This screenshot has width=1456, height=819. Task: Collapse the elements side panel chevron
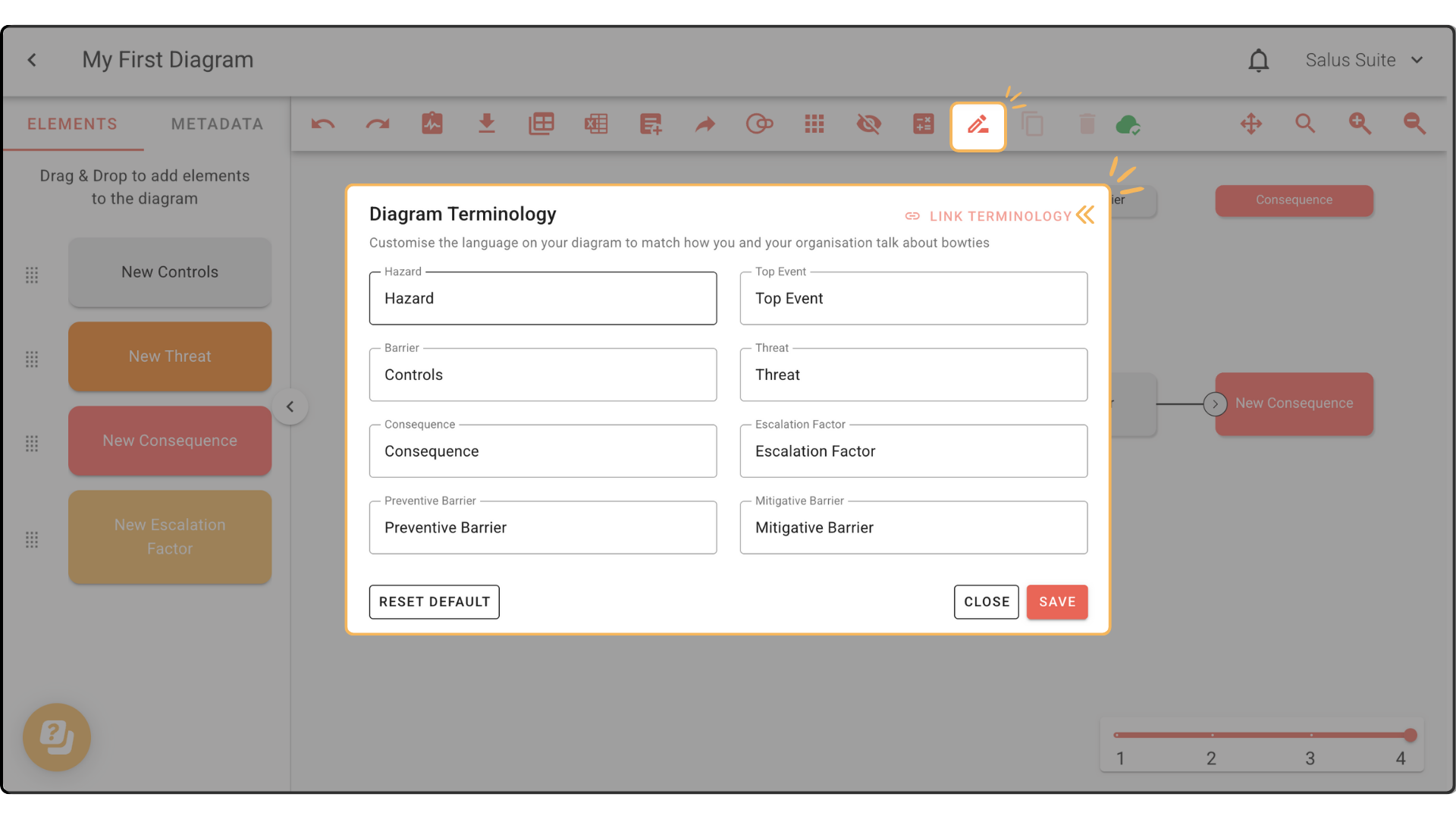point(290,406)
